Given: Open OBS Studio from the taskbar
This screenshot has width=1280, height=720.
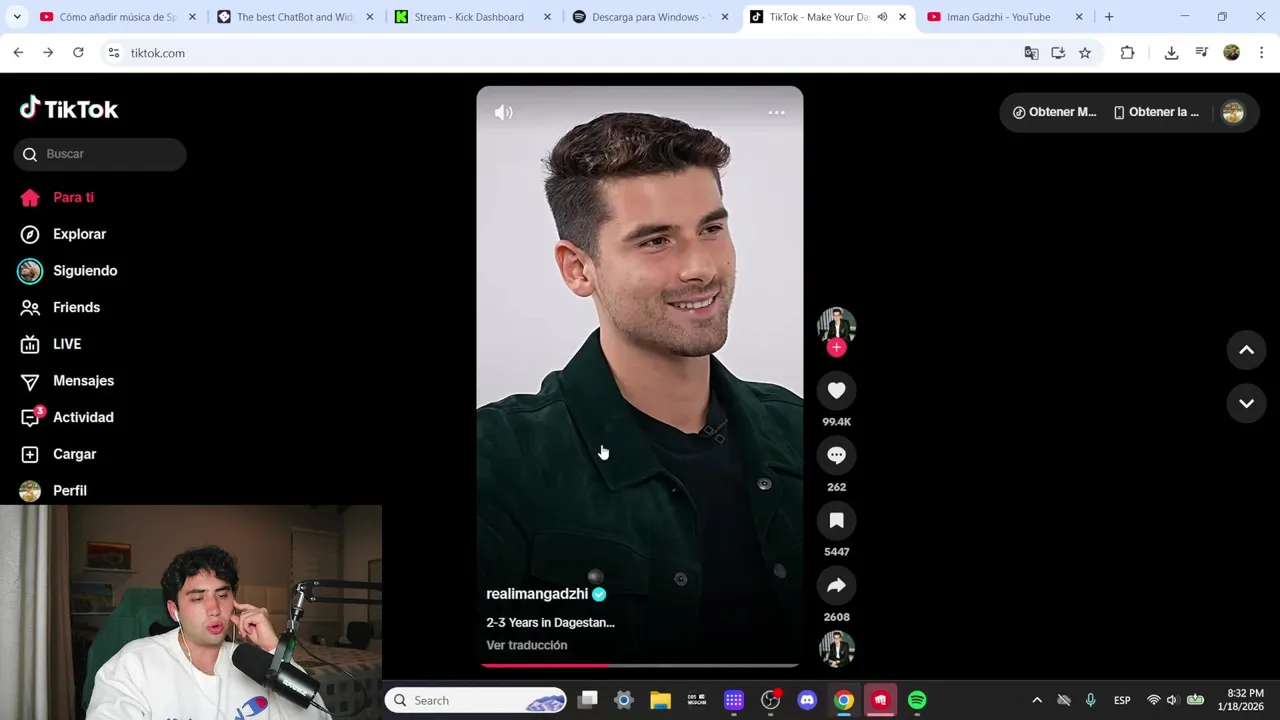Looking at the screenshot, I should click(x=770, y=701).
